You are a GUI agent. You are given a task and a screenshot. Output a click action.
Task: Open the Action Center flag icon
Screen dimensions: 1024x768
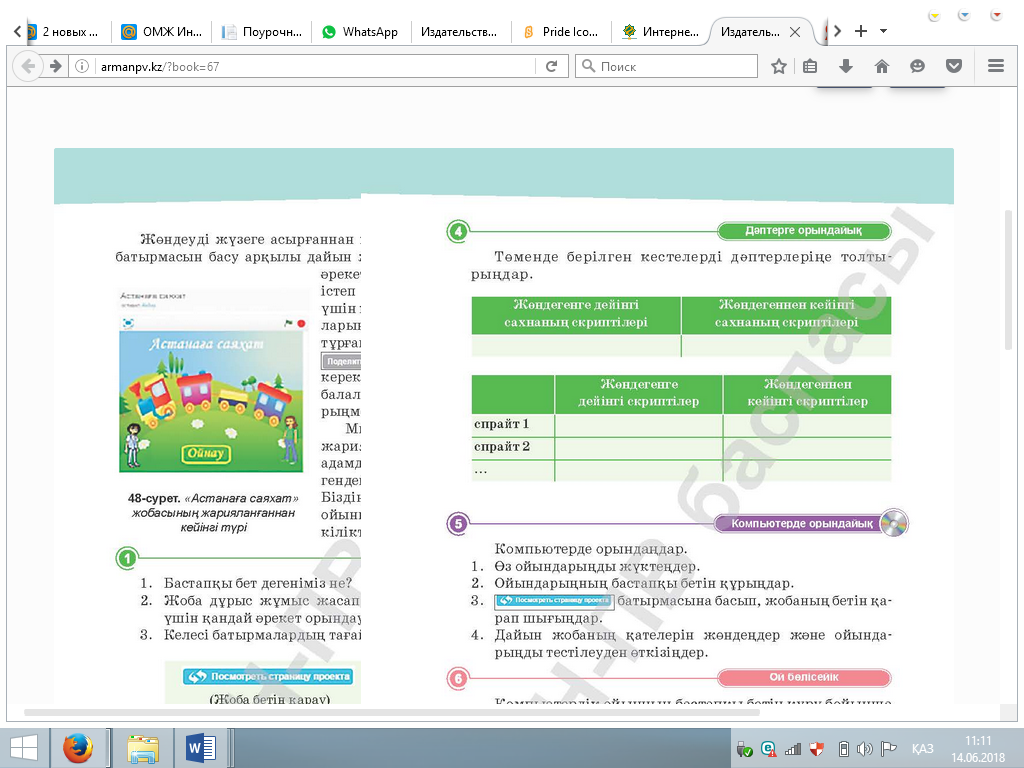pos(888,749)
